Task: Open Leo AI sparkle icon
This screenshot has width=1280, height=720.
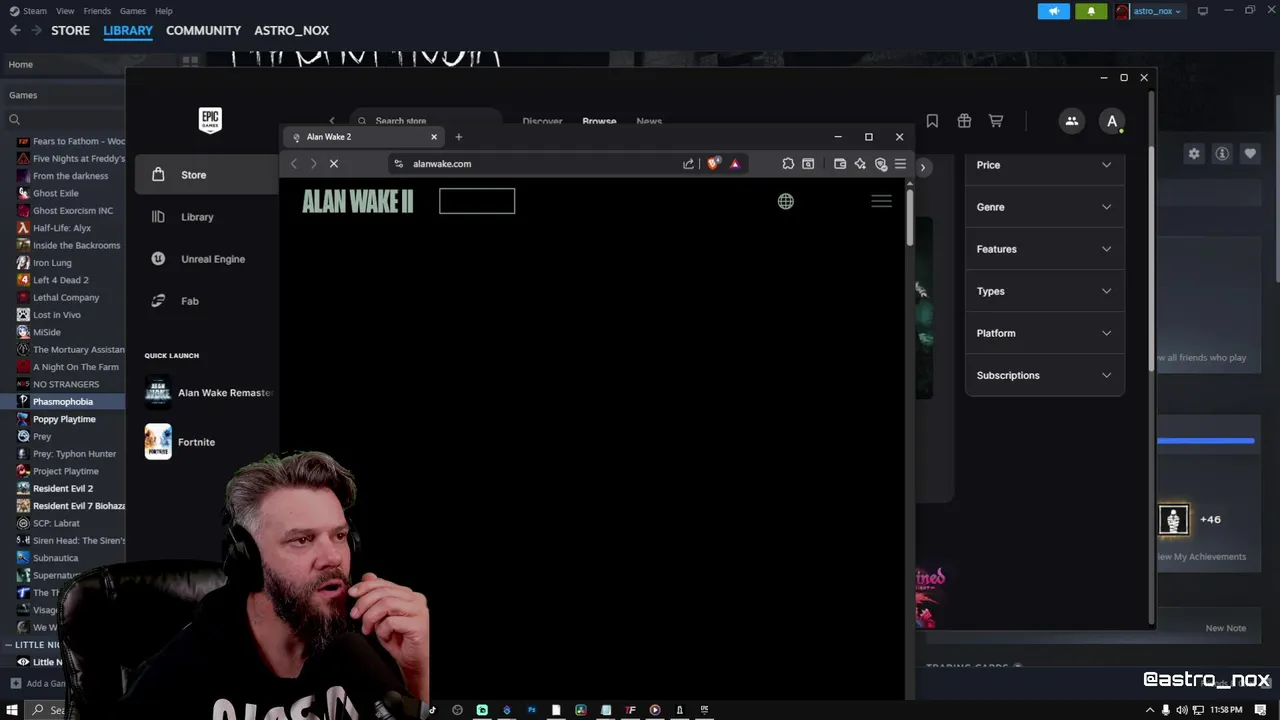Action: pos(860,164)
